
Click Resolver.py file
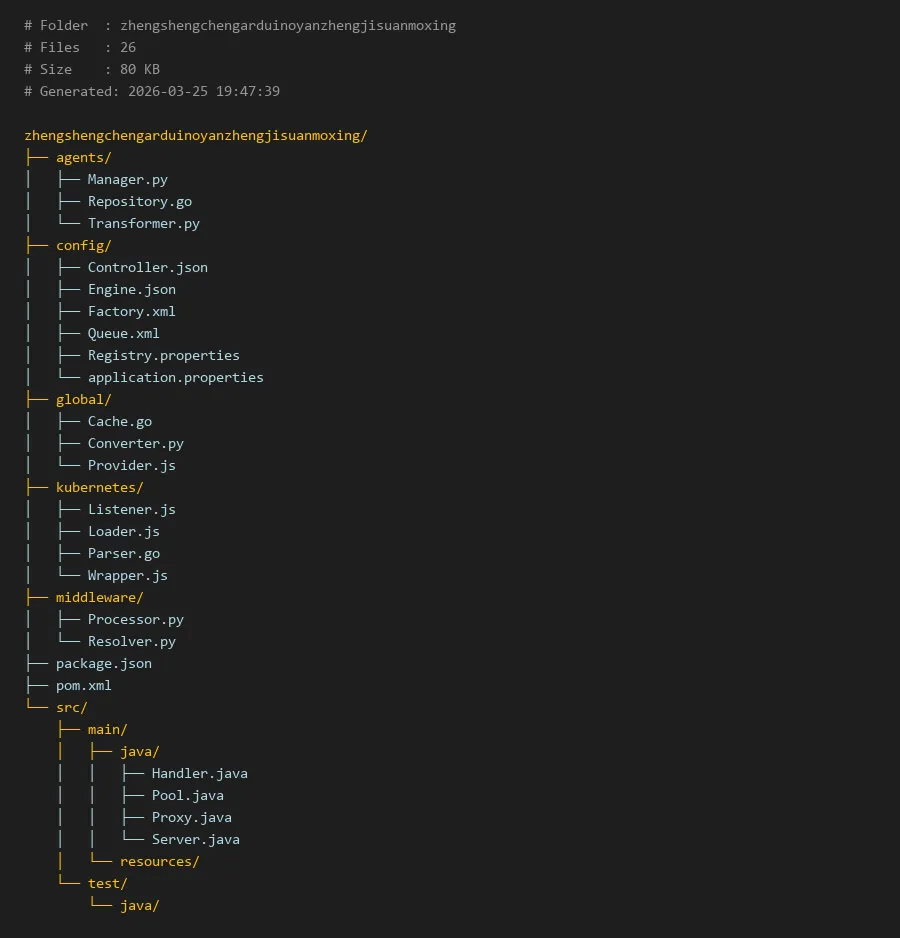(131, 641)
